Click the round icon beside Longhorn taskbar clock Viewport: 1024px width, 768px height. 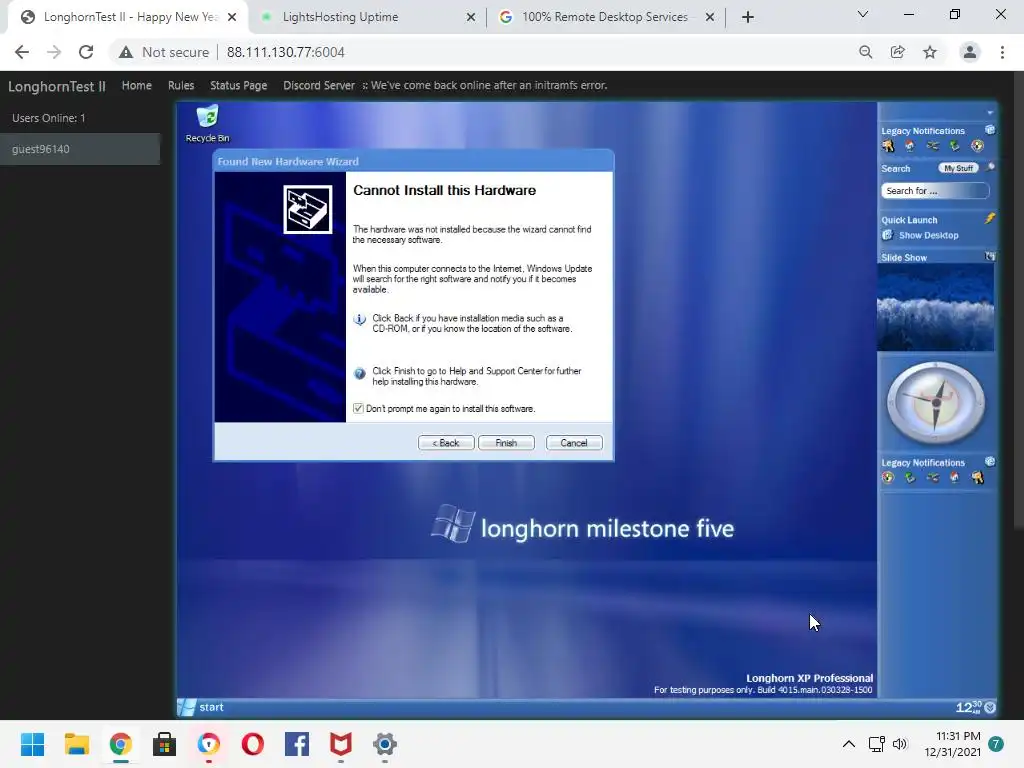tap(990, 707)
